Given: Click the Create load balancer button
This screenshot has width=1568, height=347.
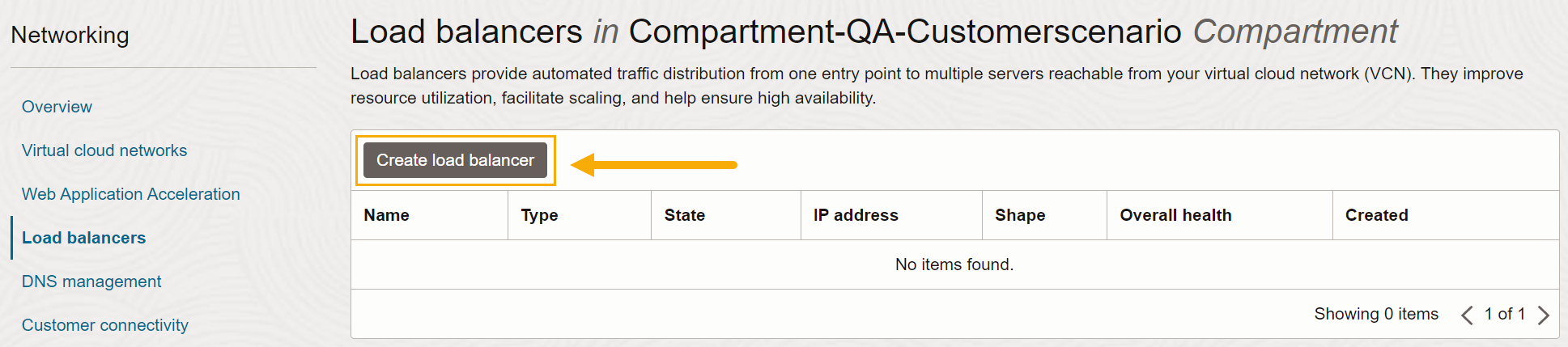Looking at the screenshot, I should click(x=455, y=160).
